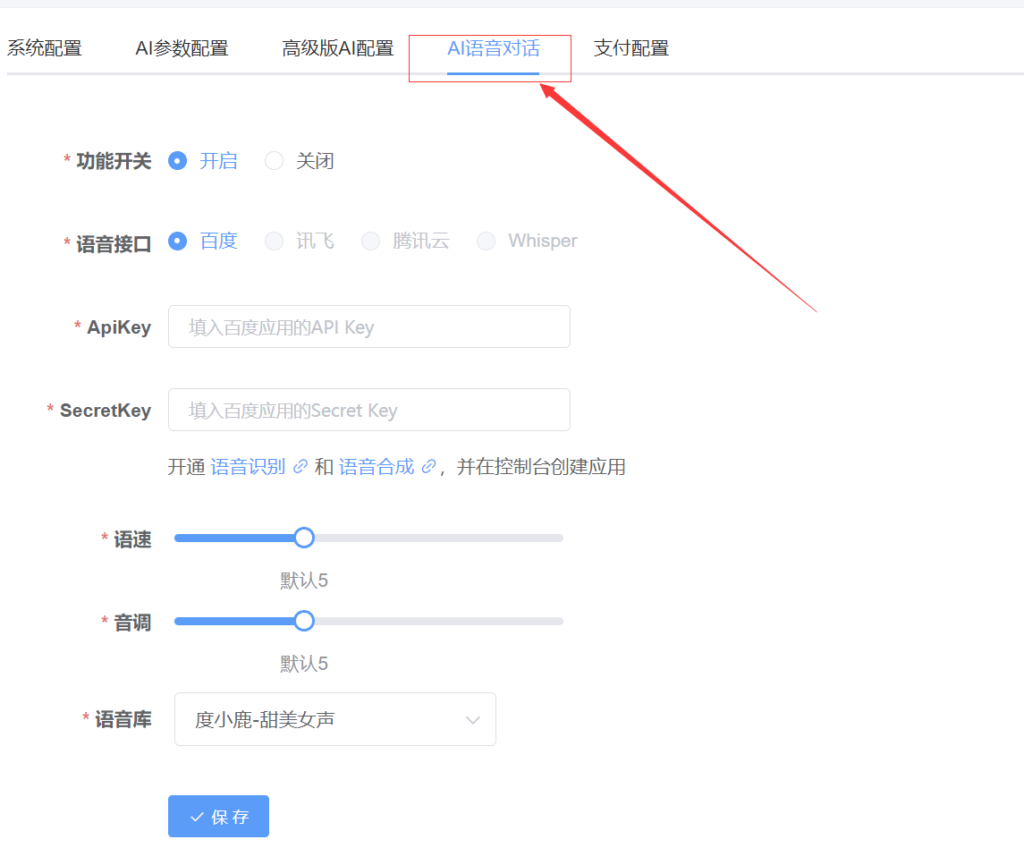This screenshot has width=1024, height=848.
Task: 选择 百度 语音接口
Action: click(x=177, y=241)
